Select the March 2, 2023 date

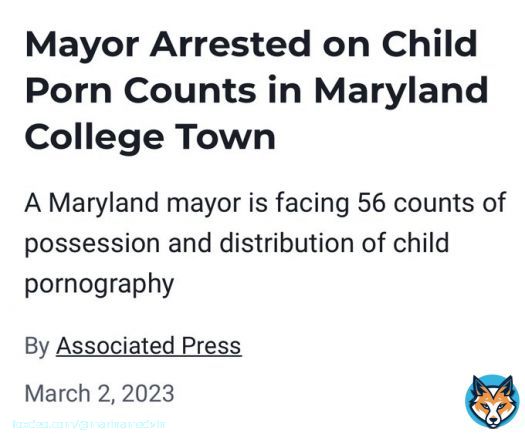pos(99,393)
